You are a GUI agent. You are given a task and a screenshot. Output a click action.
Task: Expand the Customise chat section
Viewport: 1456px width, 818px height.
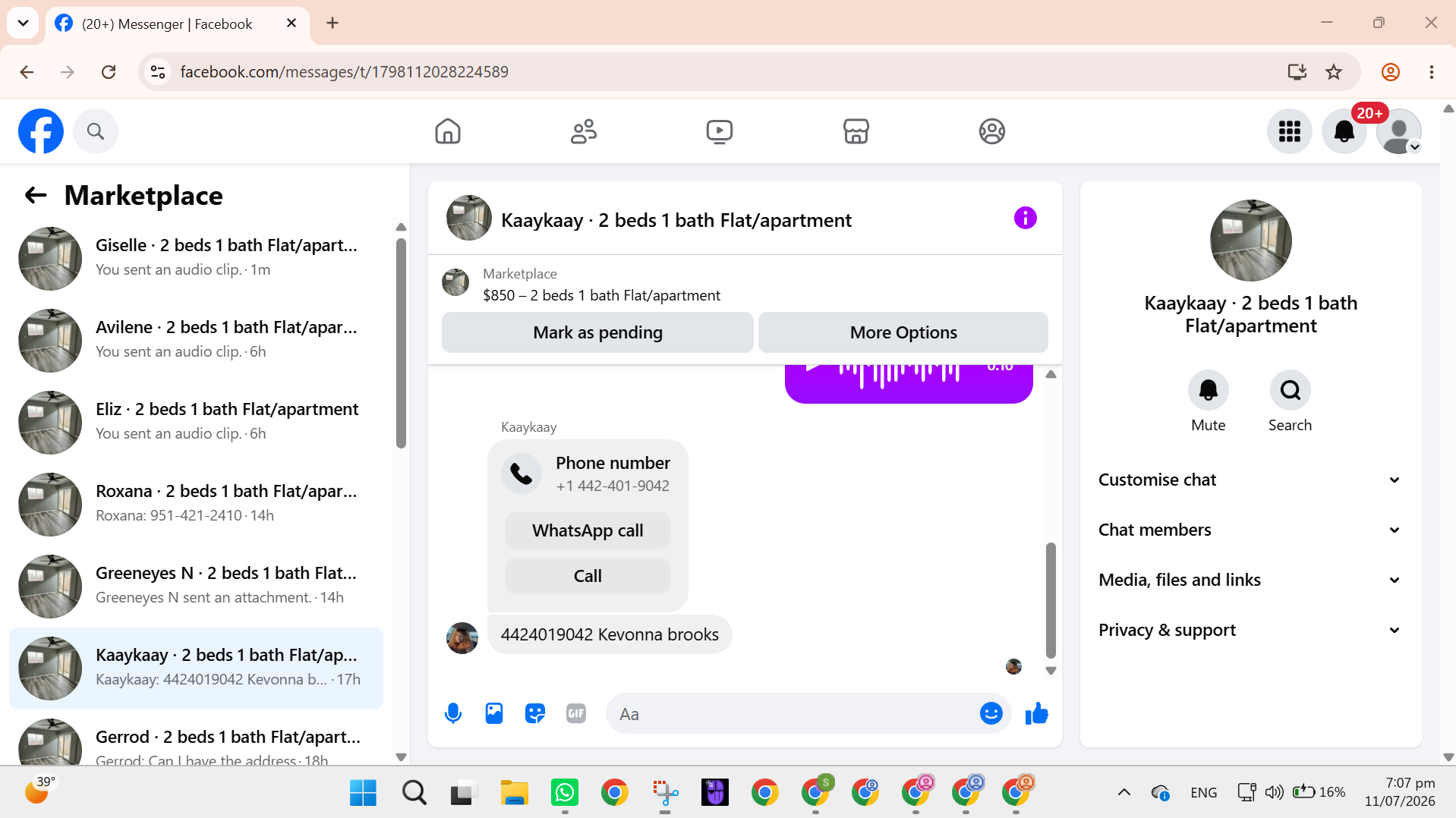pos(1250,480)
